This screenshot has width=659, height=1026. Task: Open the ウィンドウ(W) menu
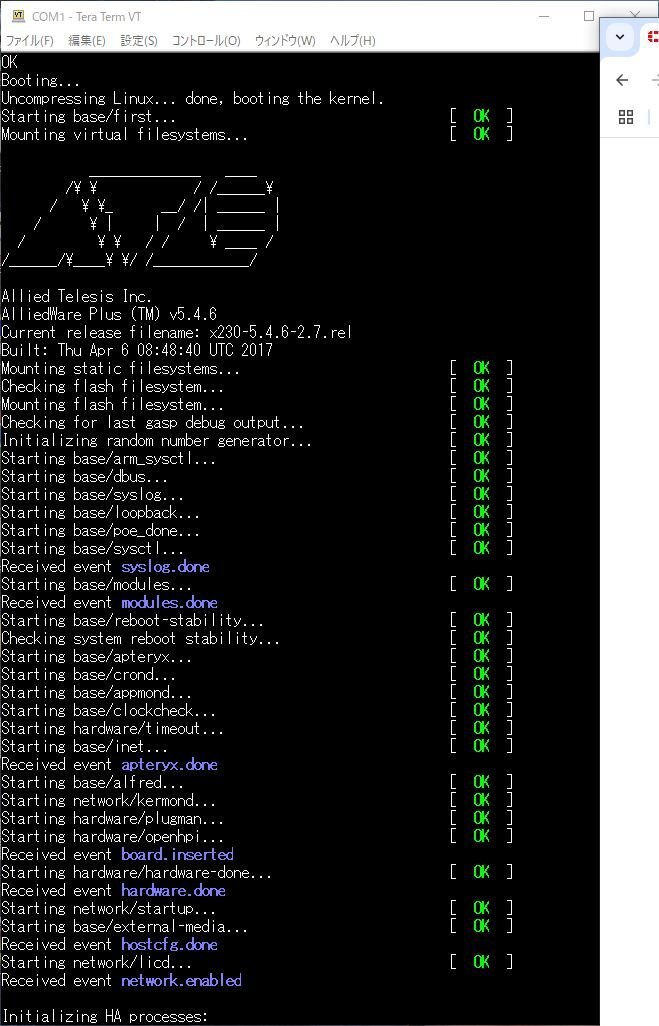click(285, 41)
